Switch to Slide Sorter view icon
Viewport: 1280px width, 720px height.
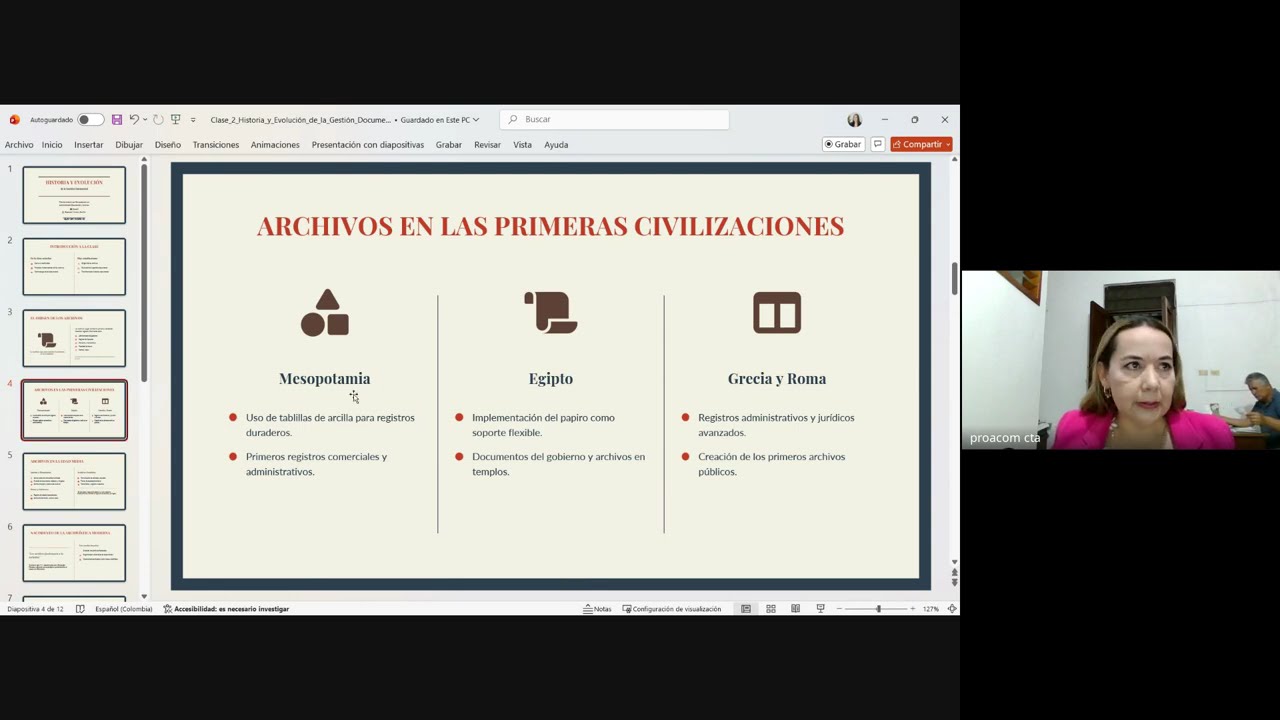(x=771, y=609)
